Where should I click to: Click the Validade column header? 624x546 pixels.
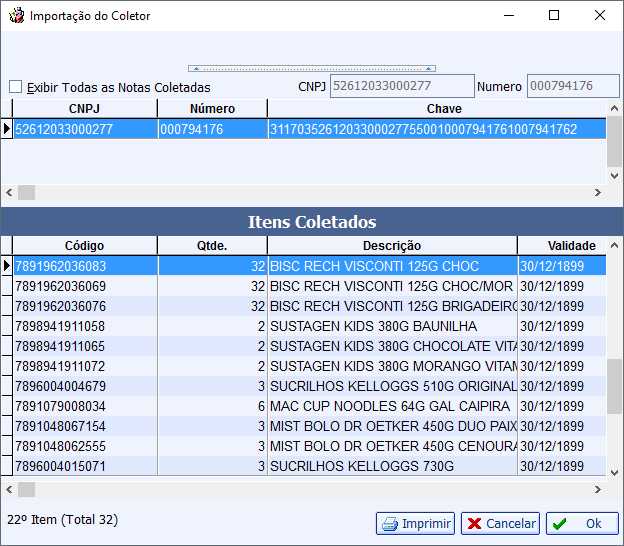coord(562,246)
